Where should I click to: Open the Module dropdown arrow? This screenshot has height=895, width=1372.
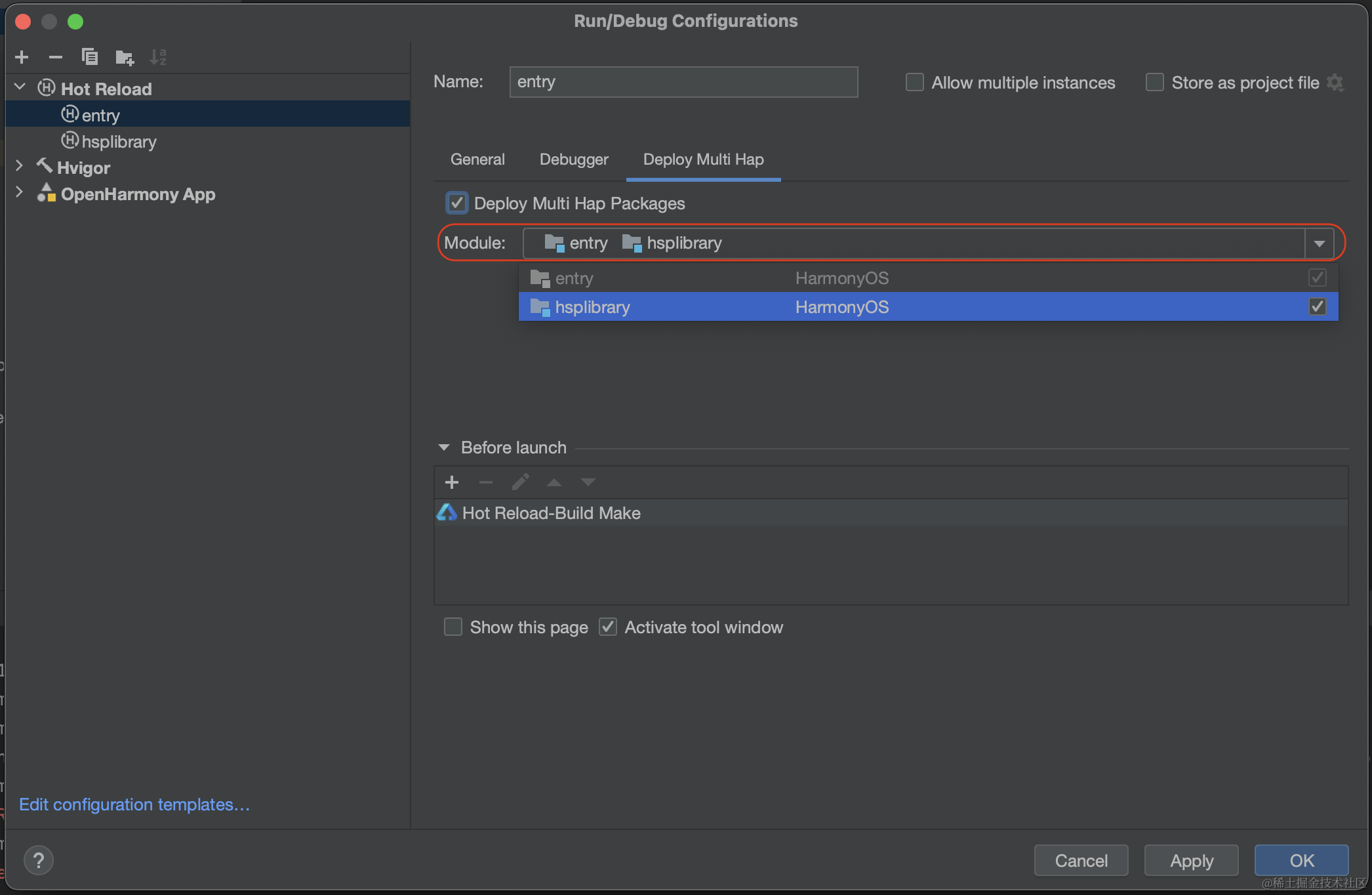(x=1320, y=243)
